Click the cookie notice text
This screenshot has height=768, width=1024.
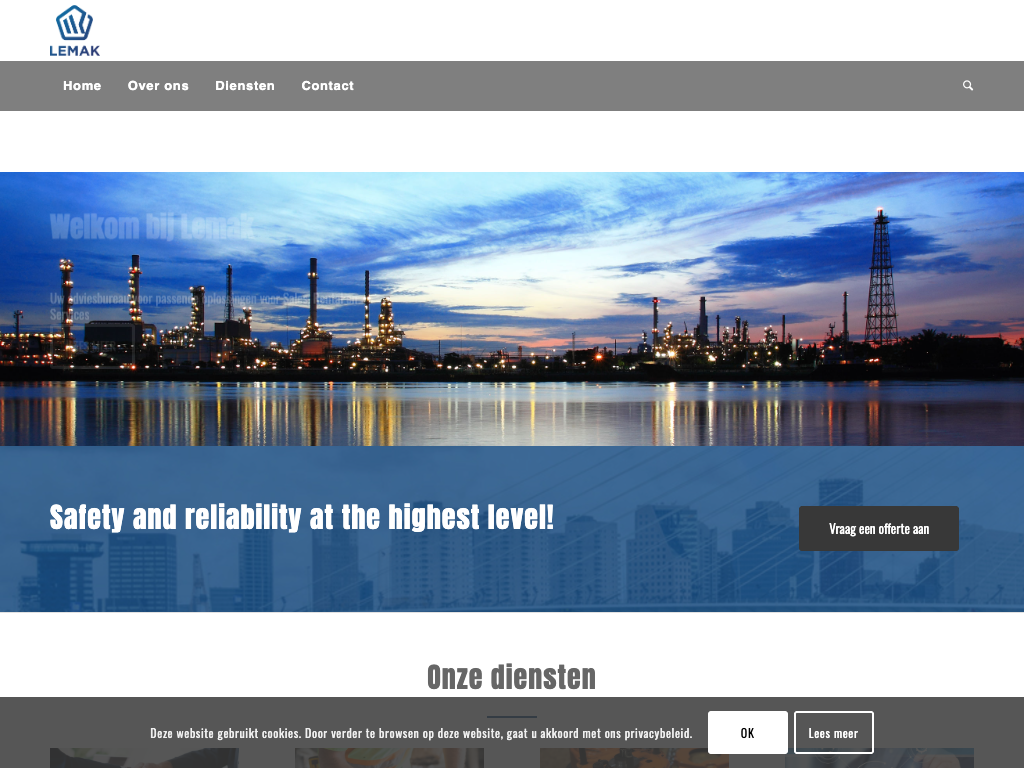click(x=421, y=733)
